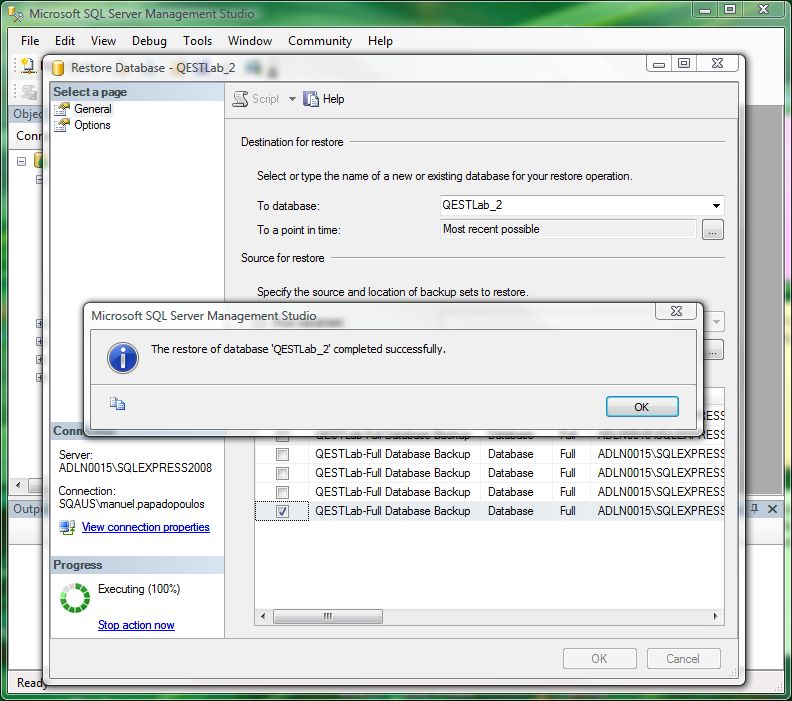Expand the Script button dropdown arrow
Viewport: 792px width, 701px height.
coord(292,99)
